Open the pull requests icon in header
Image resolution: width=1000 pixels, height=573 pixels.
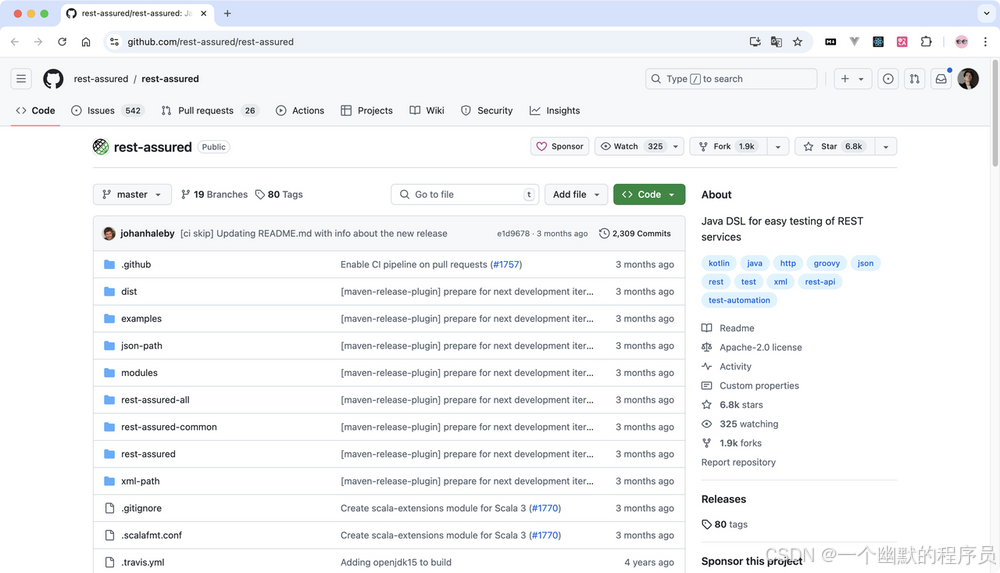tap(915, 78)
